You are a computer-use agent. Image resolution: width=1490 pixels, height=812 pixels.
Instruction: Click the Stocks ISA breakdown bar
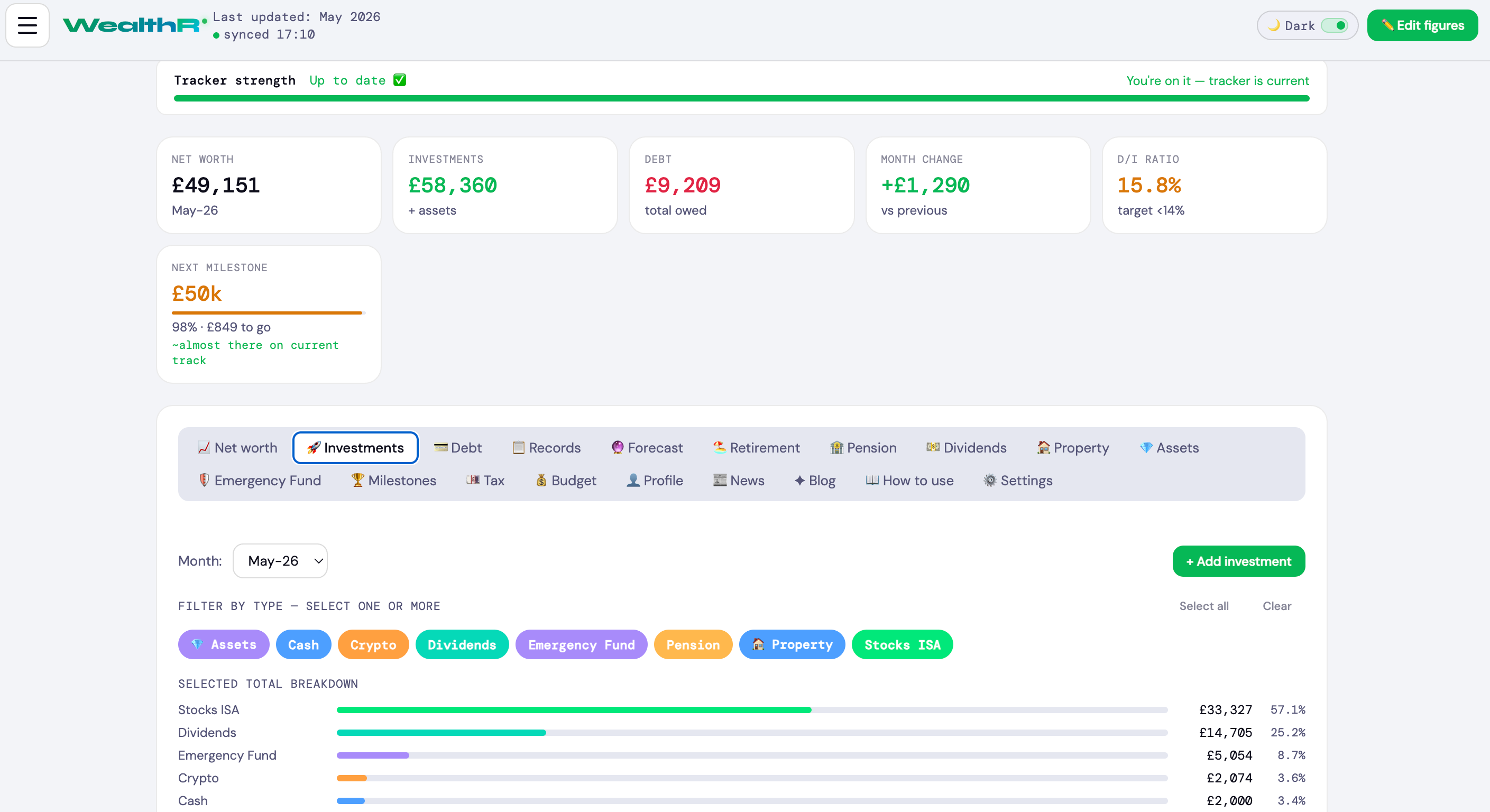[752, 709]
